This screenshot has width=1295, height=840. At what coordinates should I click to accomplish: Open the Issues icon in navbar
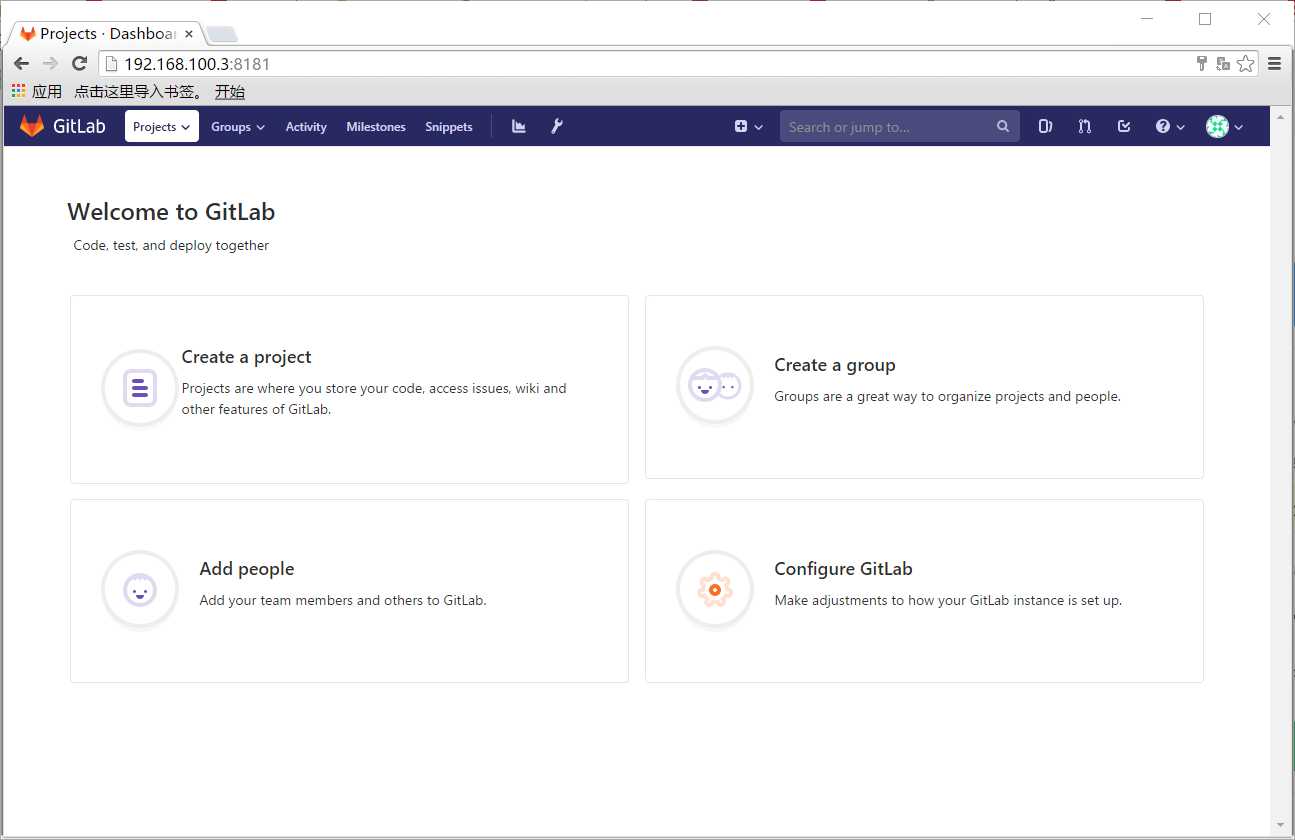pyautogui.click(x=1045, y=126)
